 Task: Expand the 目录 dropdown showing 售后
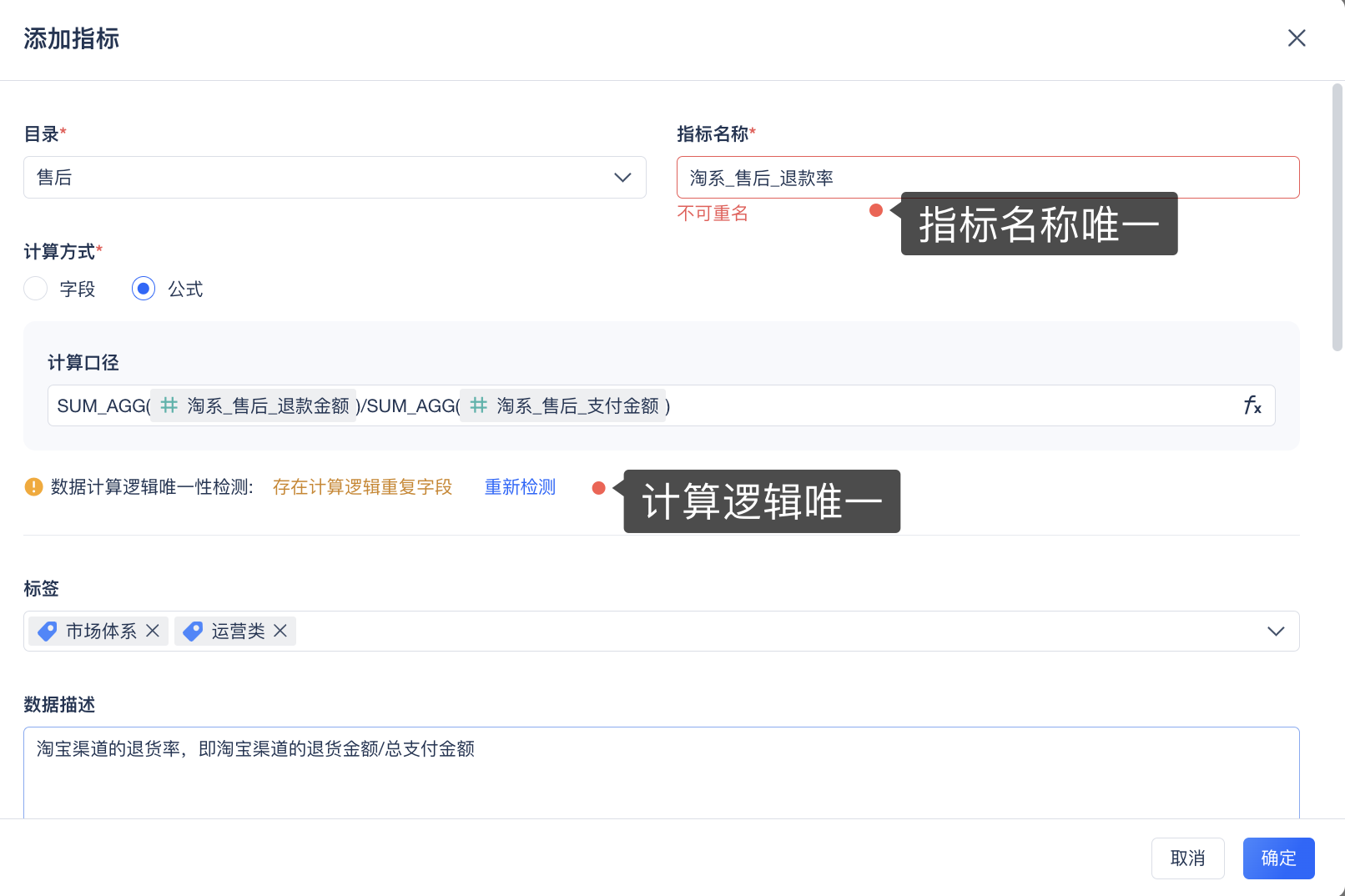pyautogui.click(x=335, y=178)
